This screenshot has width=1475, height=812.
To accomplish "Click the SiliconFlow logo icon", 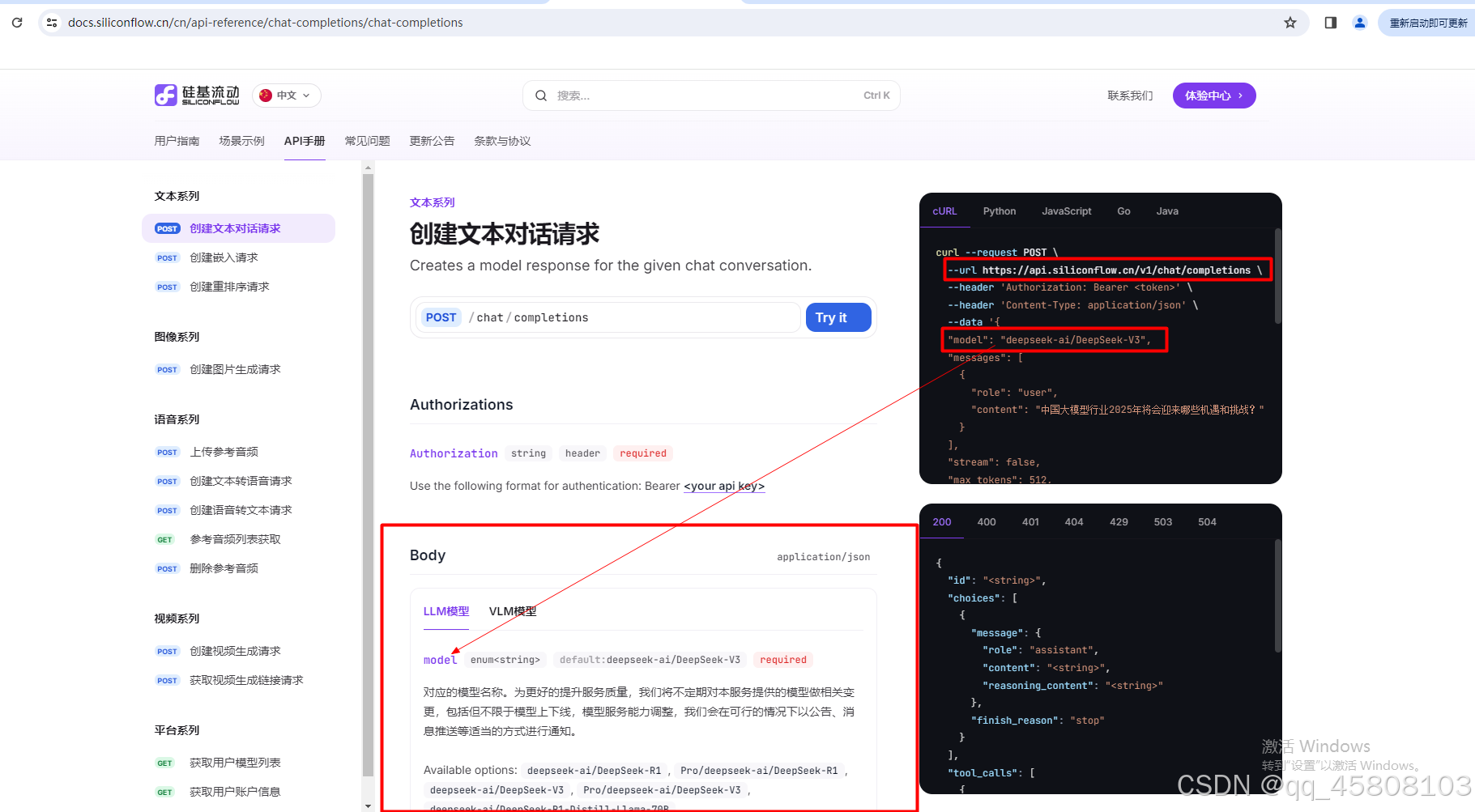I will 165,95.
